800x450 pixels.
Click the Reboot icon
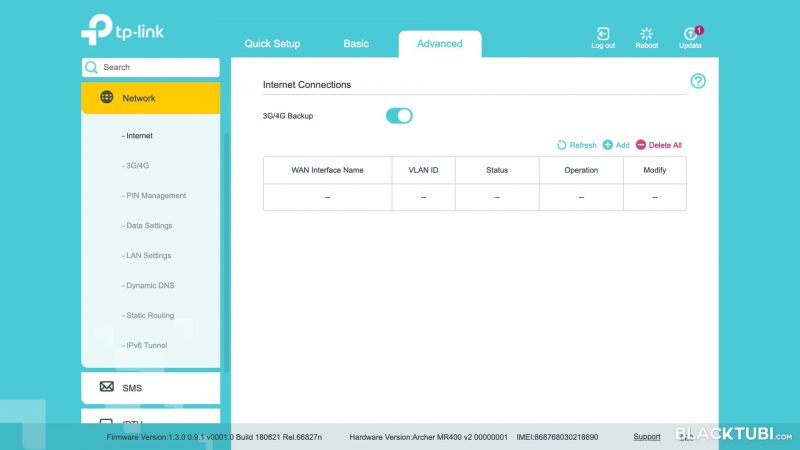coord(646,34)
